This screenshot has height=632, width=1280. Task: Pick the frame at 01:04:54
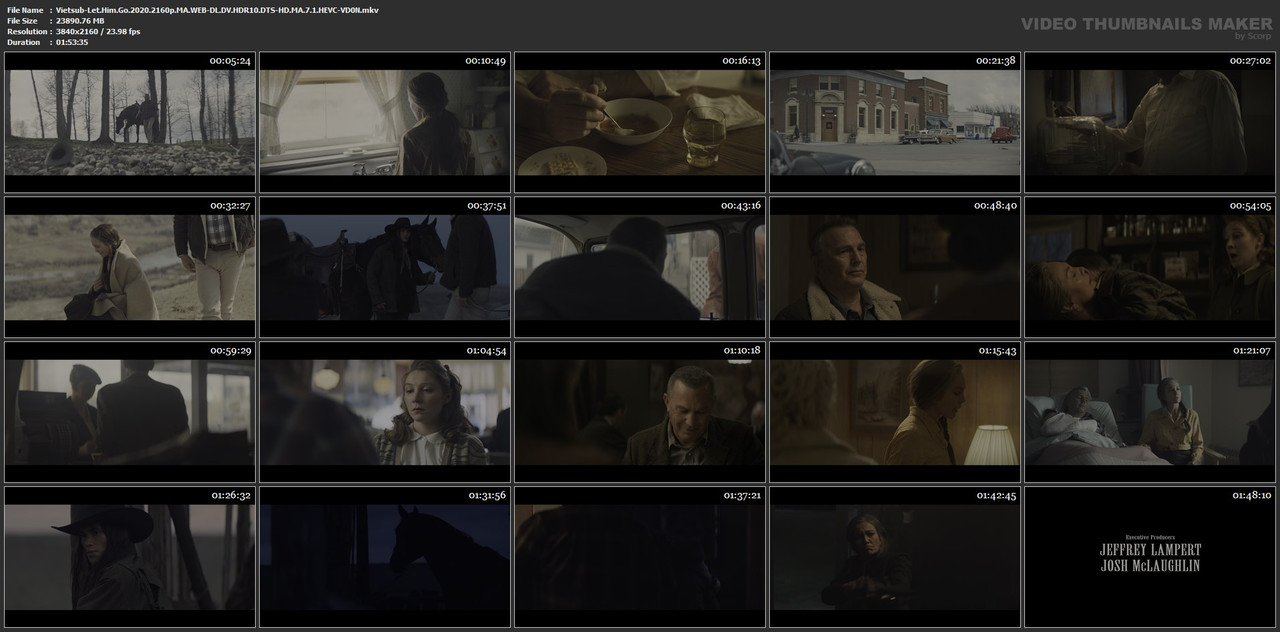(x=385, y=412)
